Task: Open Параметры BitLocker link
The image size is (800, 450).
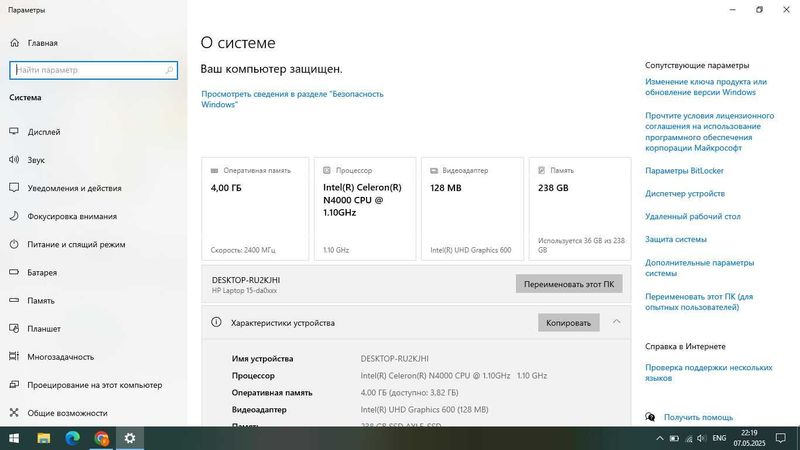Action: 684,170
